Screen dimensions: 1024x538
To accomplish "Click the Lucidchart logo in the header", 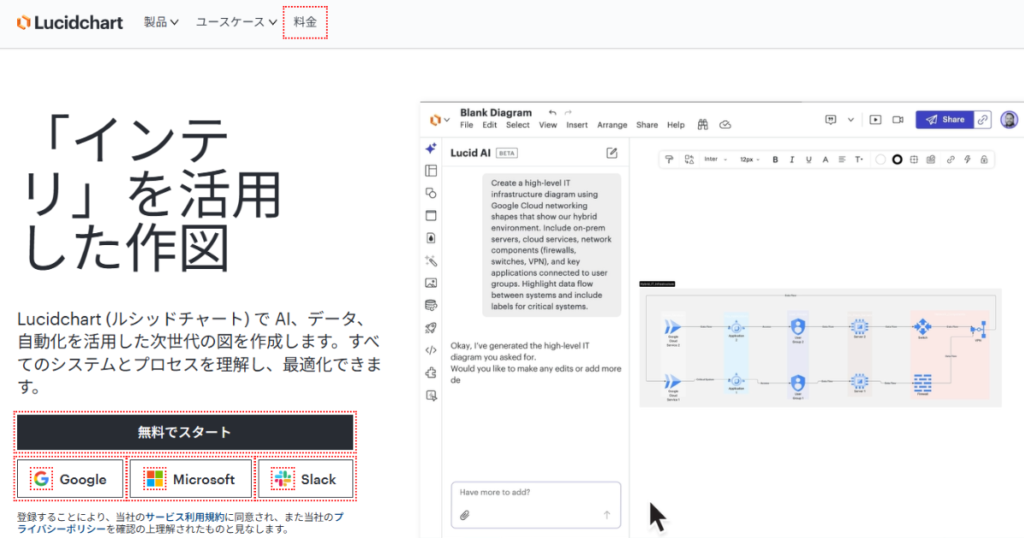I will click(70, 22).
